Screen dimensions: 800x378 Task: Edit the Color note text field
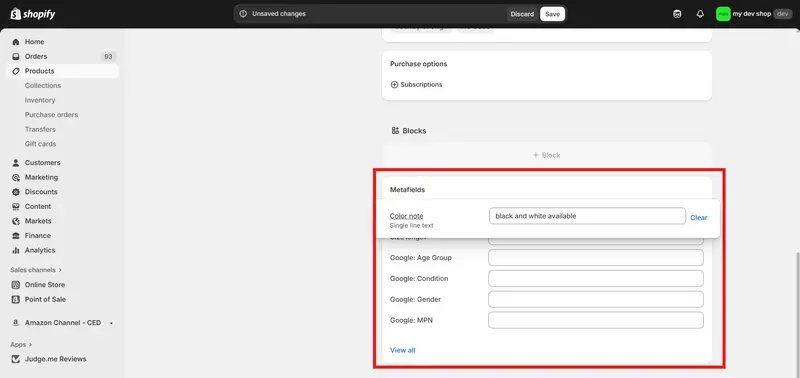pyautogui.click(x=587, y=216)
